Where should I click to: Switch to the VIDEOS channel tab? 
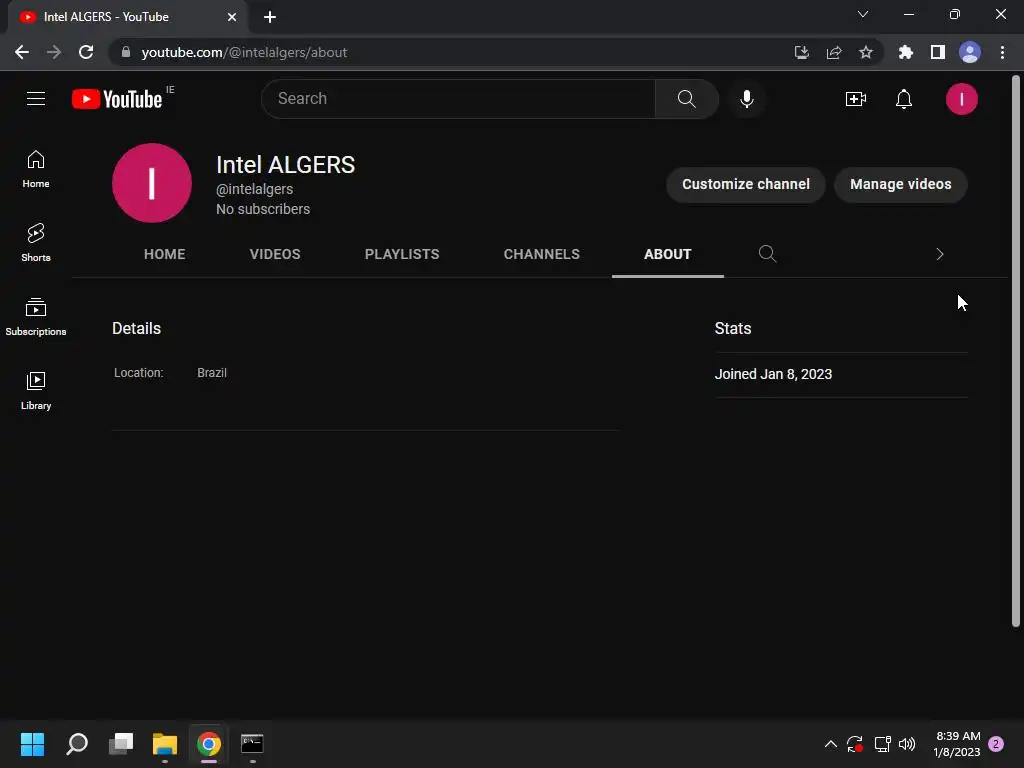pos(275,254)
